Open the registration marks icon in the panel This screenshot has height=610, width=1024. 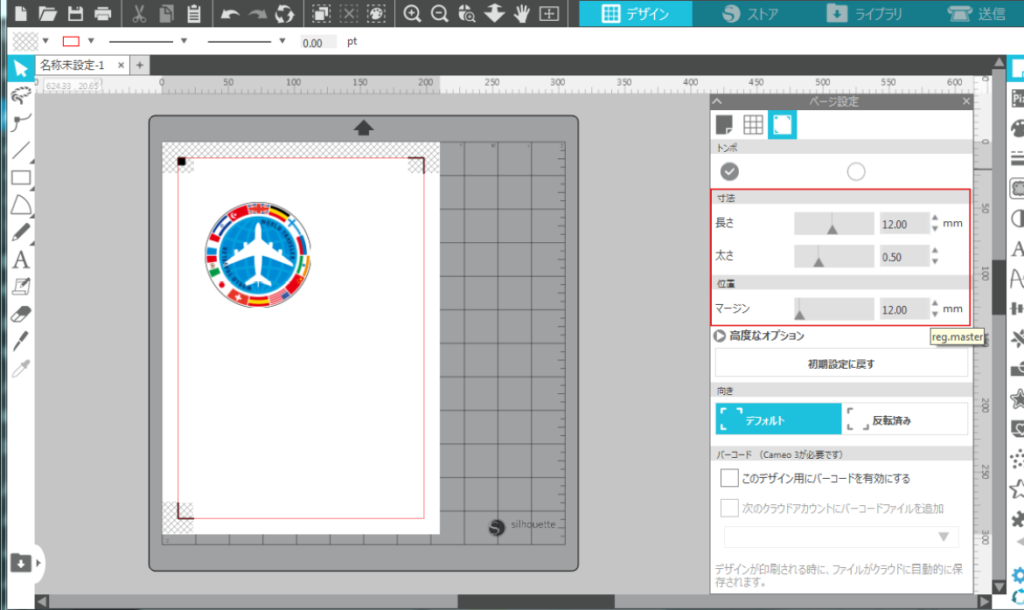[782, 124]
